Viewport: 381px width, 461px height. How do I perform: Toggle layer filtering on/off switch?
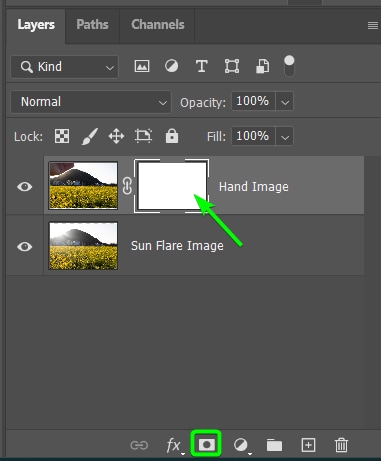[289, 66]
